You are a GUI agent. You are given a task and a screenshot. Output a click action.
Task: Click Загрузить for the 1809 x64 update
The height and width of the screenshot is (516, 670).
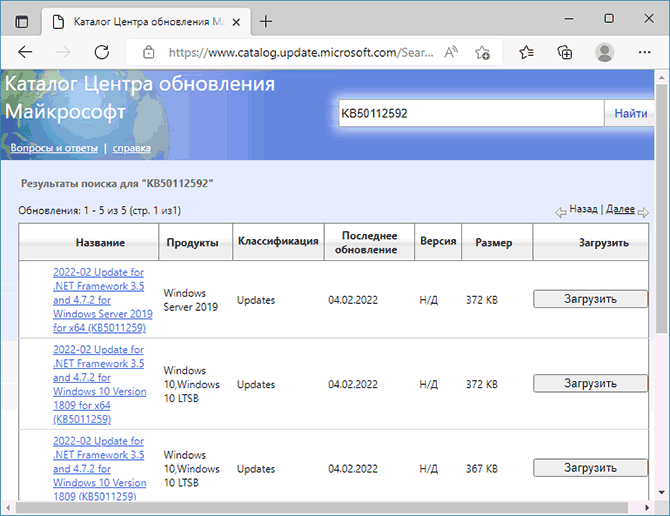coord(590,383)
